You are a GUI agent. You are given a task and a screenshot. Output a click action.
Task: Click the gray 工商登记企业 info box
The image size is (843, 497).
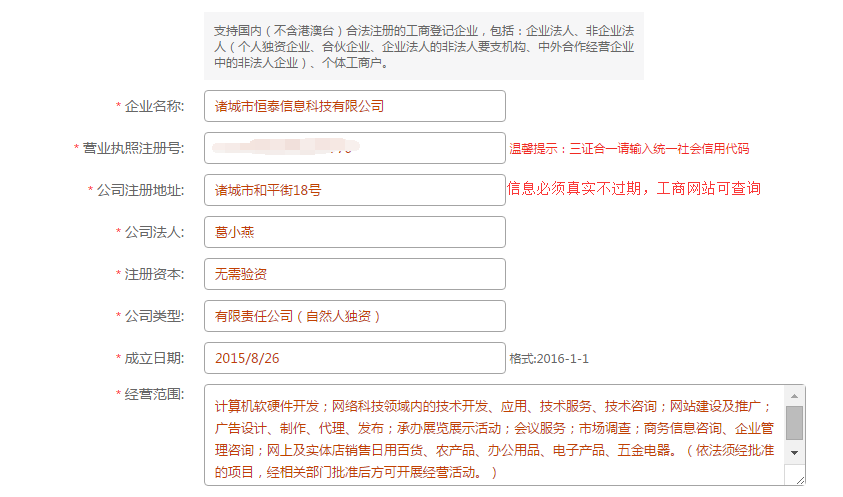coord(423,46)
